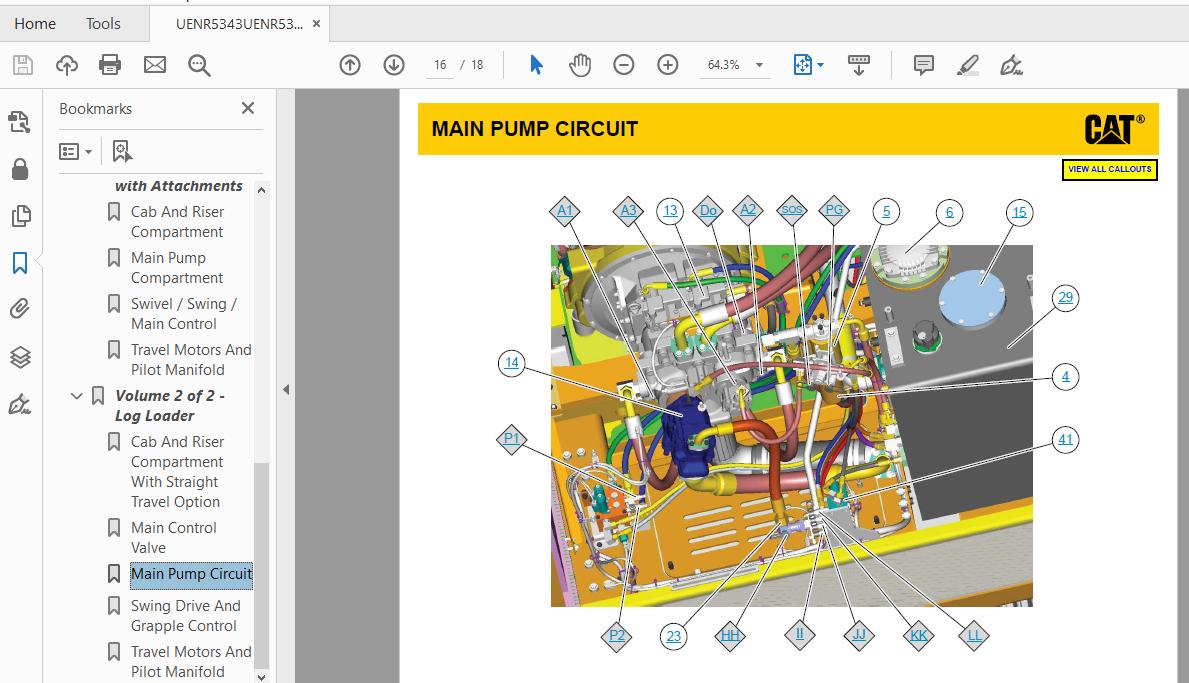Open the Attachments paperclip panel
1189x683 pixels.
pyautogui.click(x=20, y=309)
